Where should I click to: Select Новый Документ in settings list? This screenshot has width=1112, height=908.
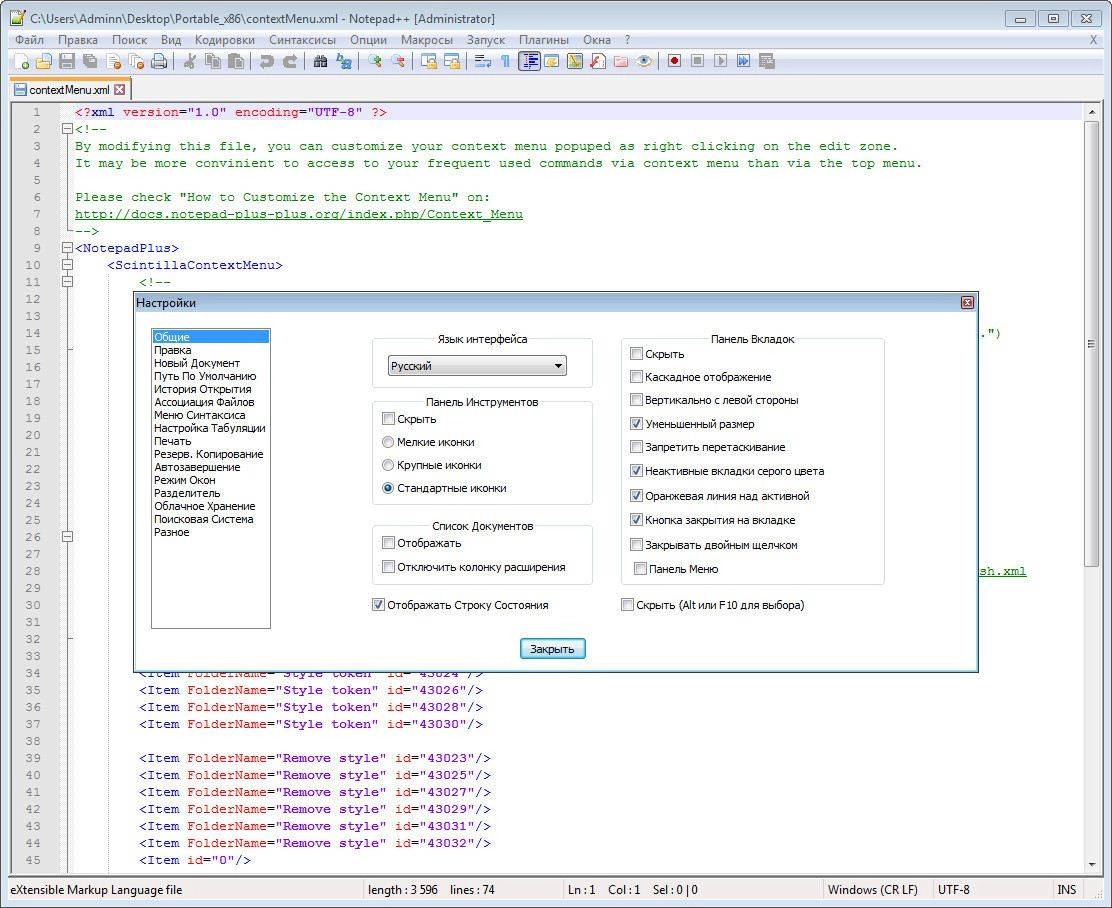click(x=197, y=363)
